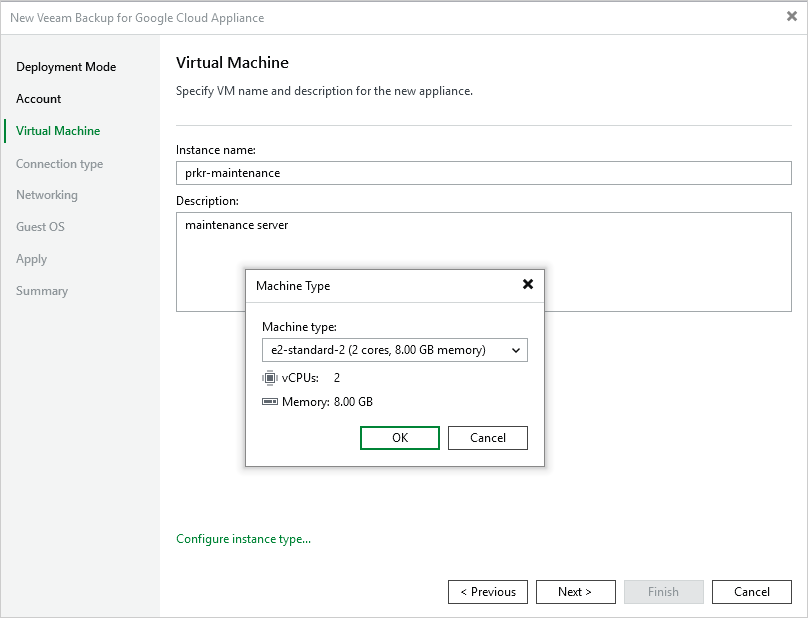
Task: Click the Machine type: label
Action: [299, 327]
